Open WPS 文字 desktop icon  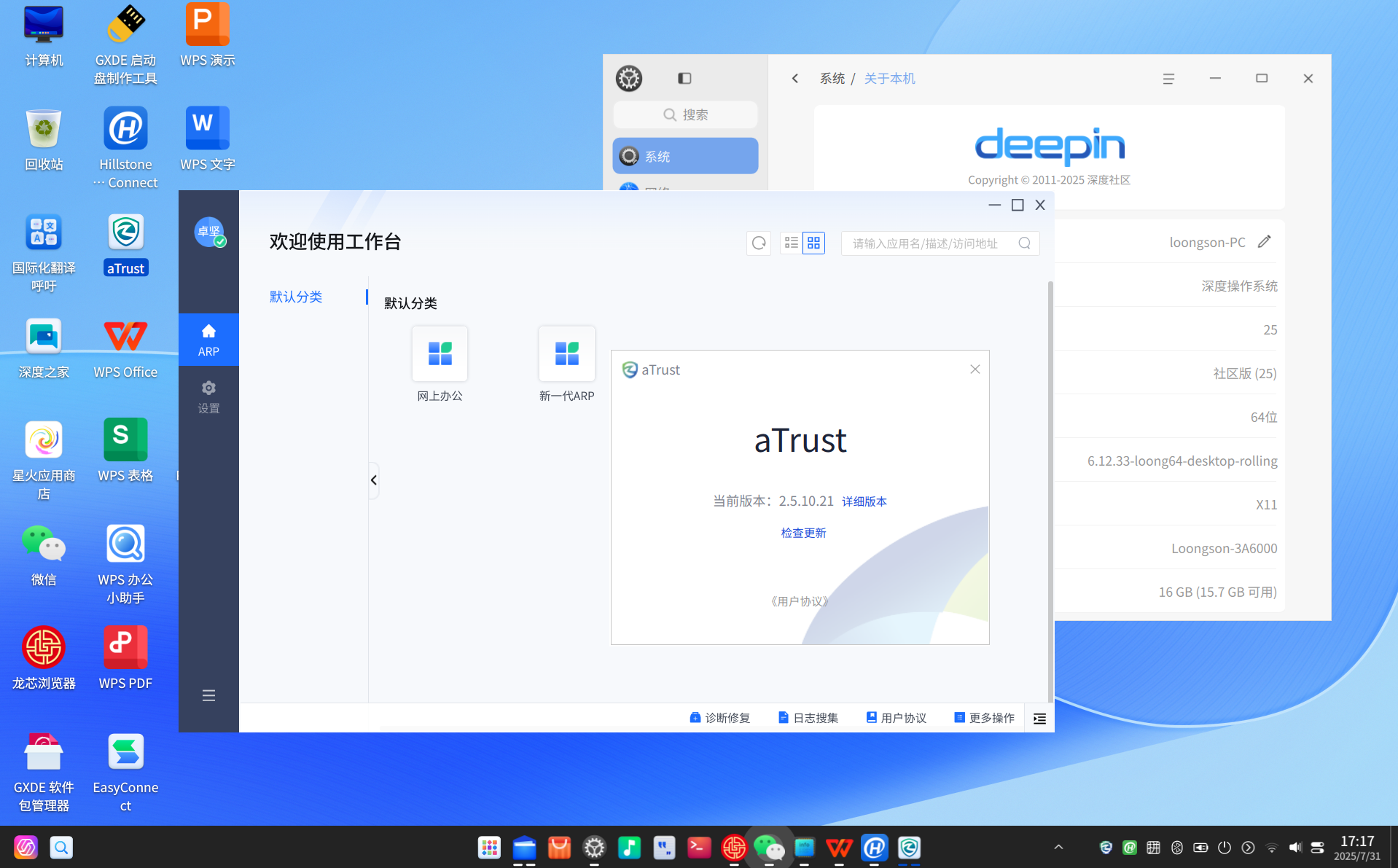[x=208, y=140]
